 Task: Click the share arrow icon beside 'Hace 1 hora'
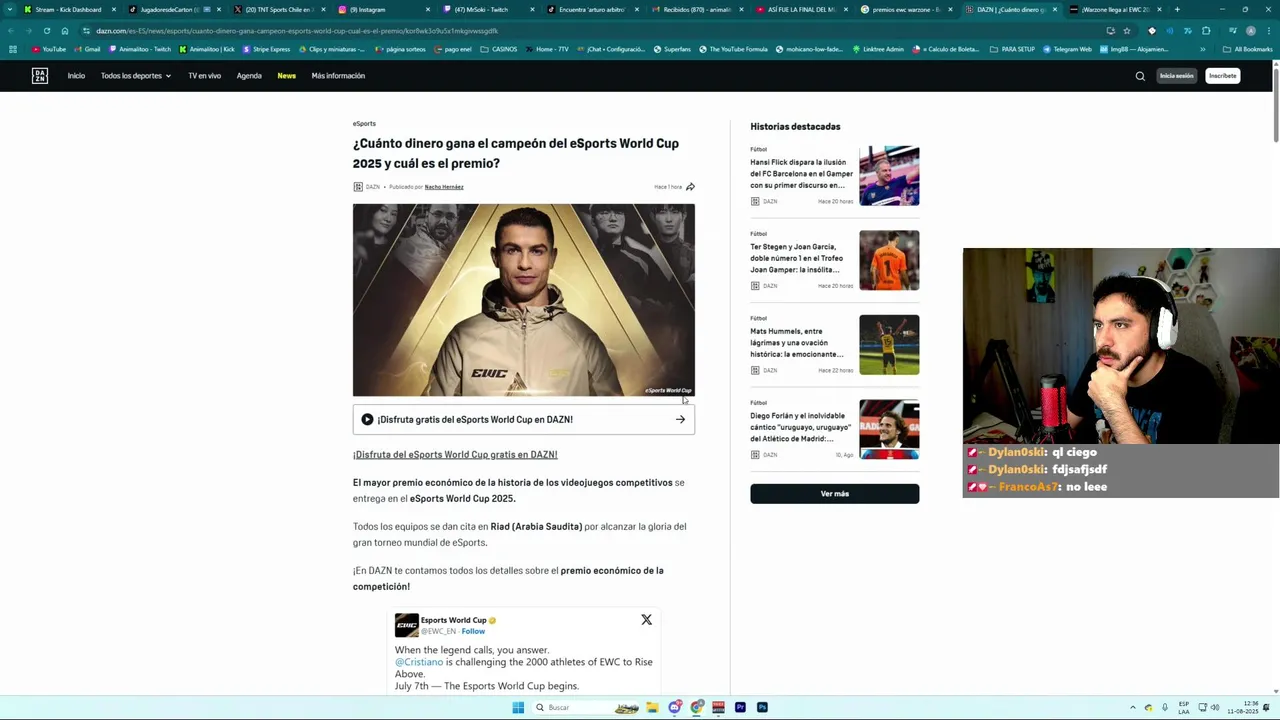tap(690, 187)
